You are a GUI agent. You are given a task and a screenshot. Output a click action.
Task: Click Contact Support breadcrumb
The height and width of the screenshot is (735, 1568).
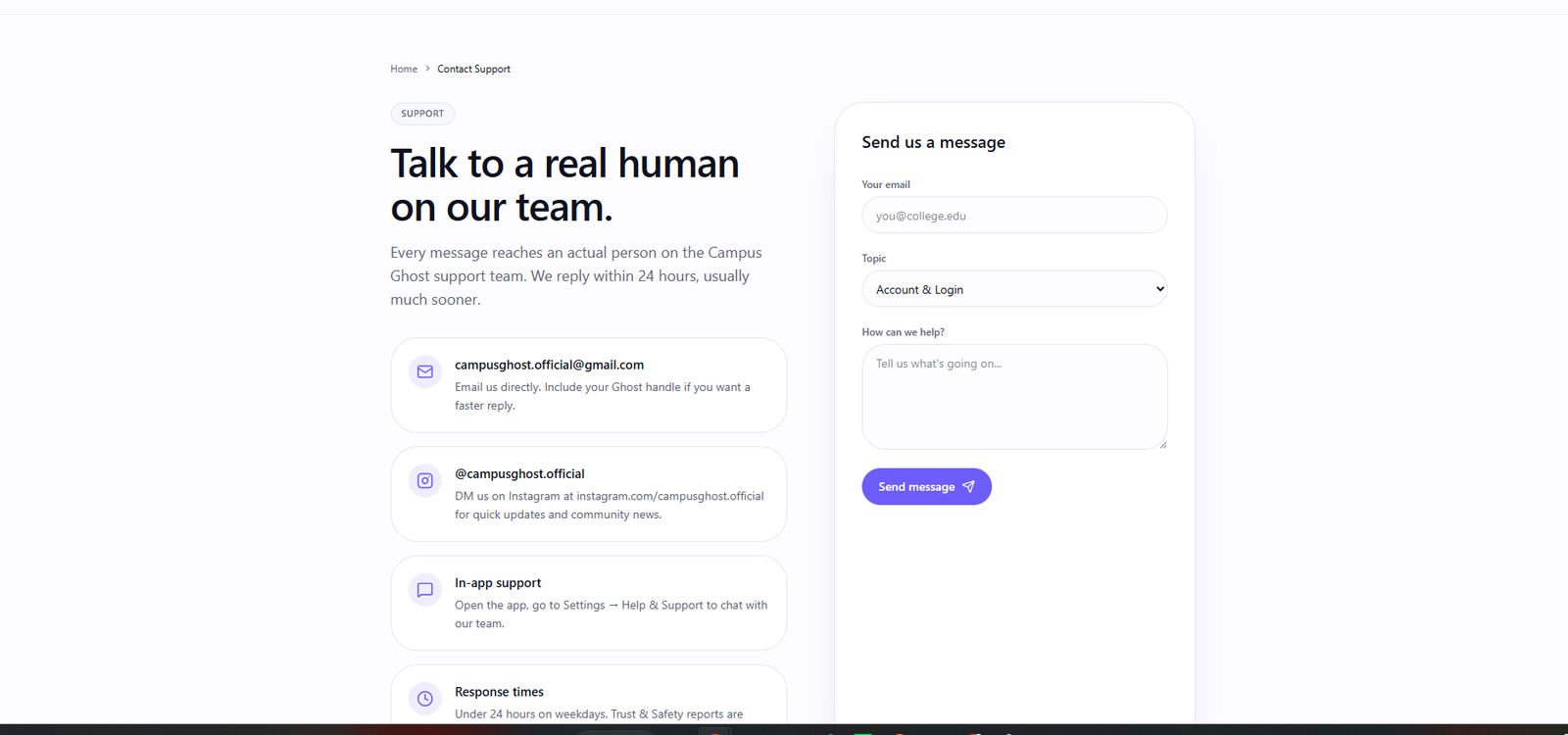(x=473, y=70)
